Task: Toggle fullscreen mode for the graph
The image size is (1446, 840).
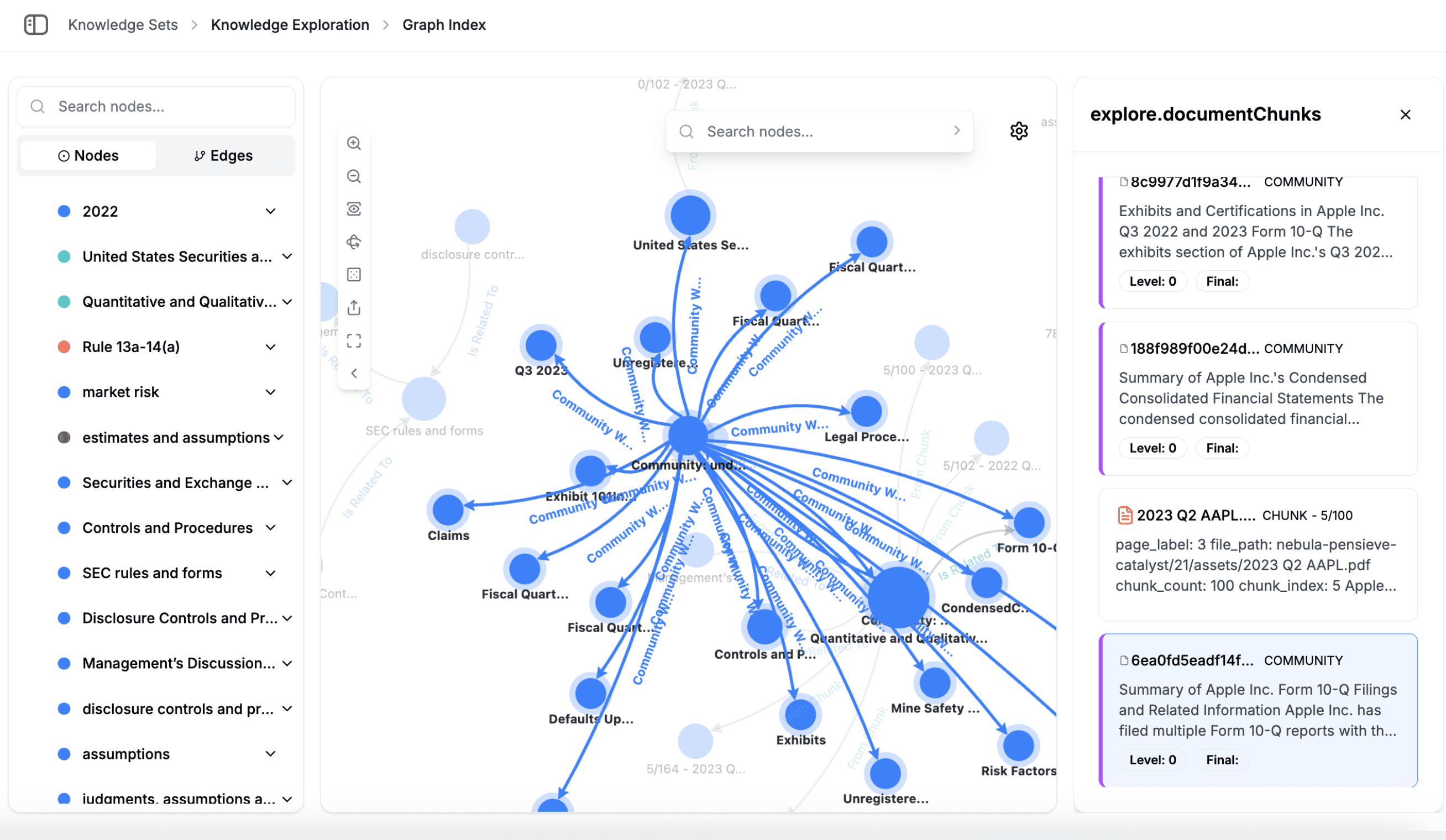Action: (354, 342)
